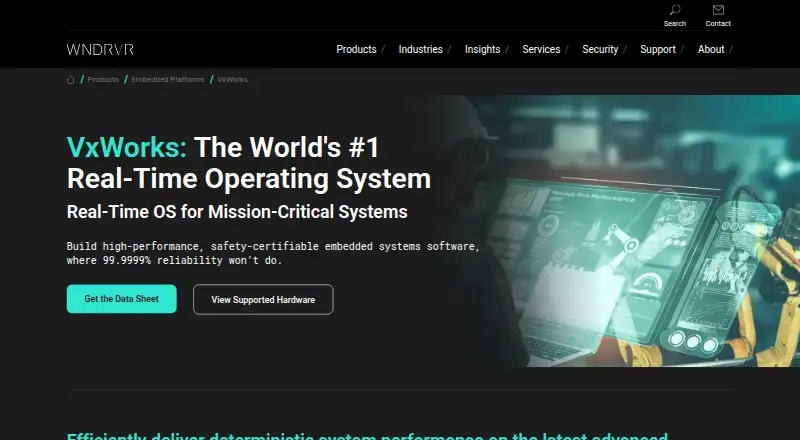Open the About menu

[x=711, y=50]
